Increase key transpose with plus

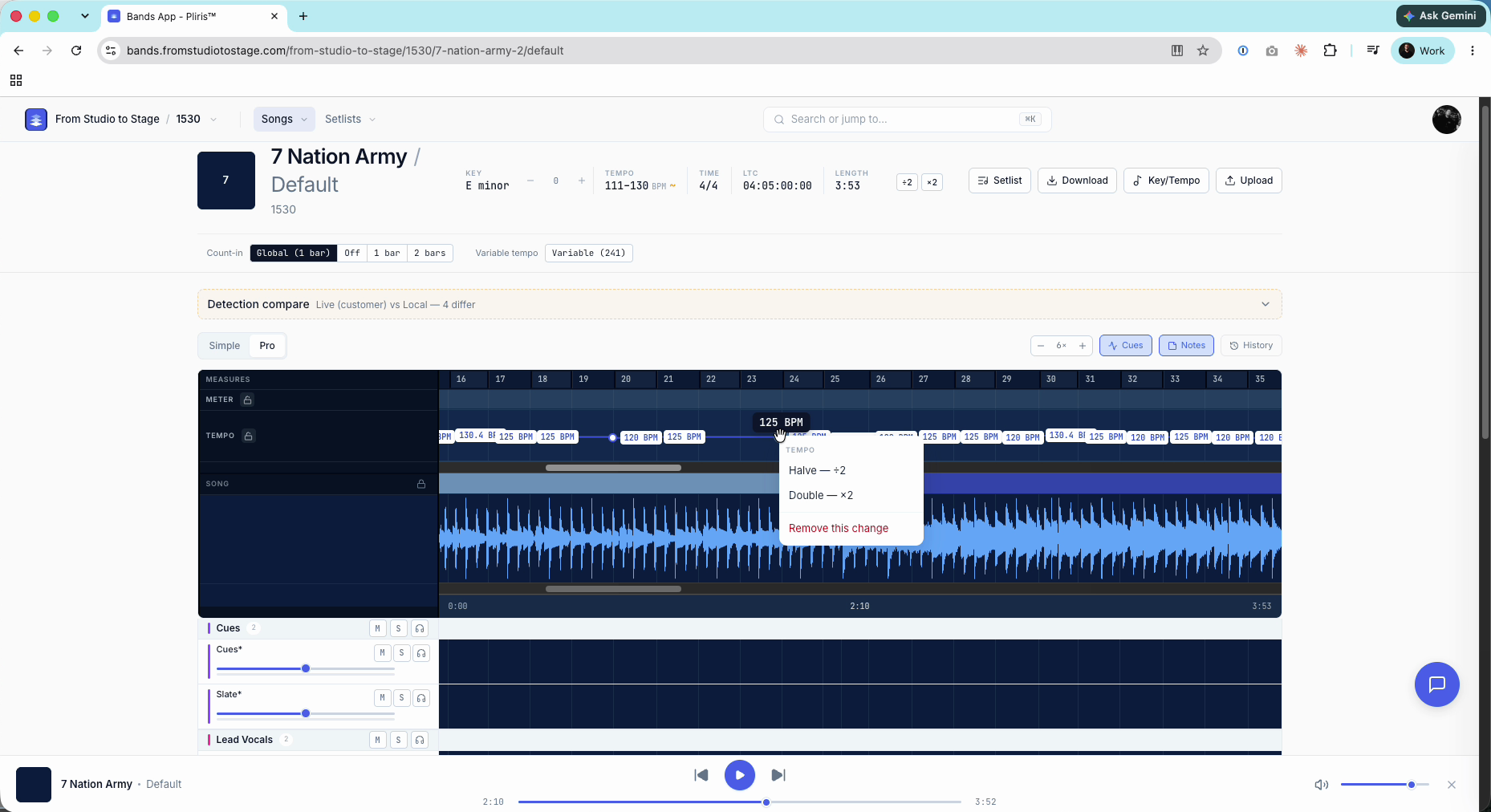point(582,181)
